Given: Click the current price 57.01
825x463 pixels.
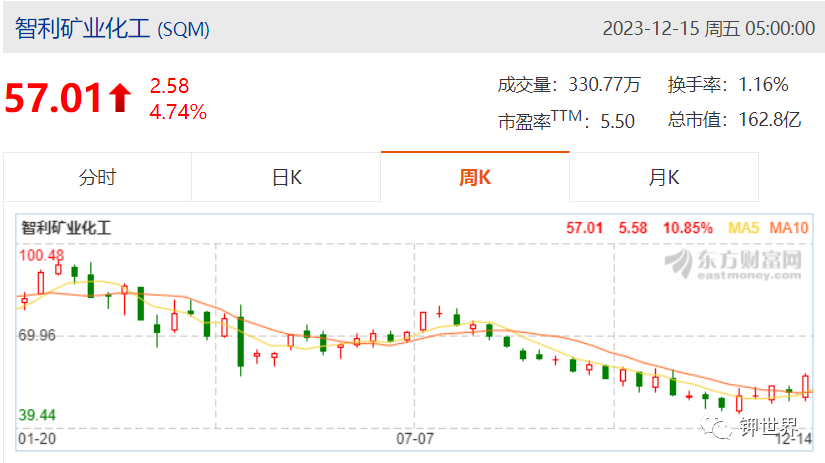Looking at the screenshot, I should point(53,98).
